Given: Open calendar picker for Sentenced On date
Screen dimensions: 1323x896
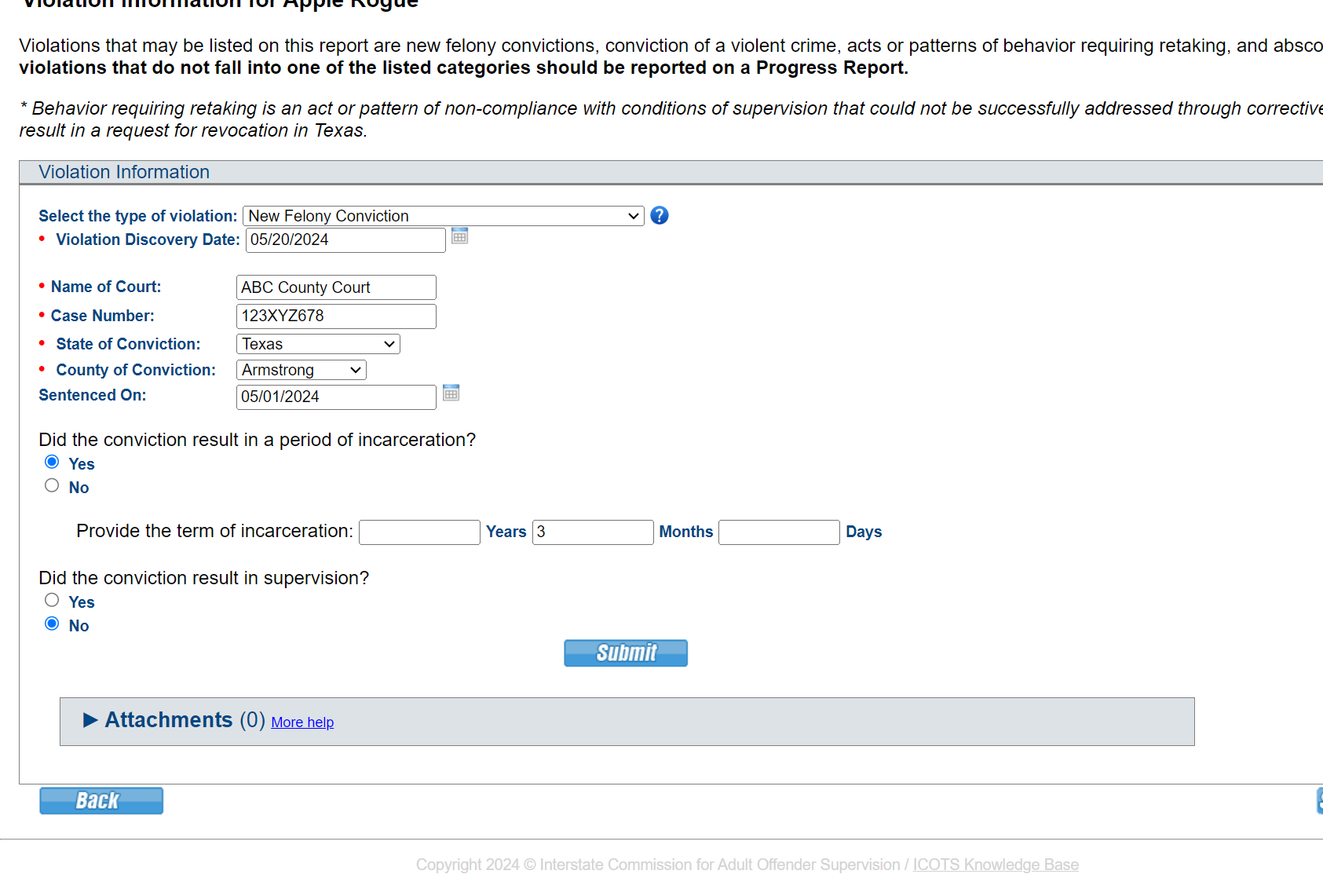Looking at the screenshot, I should pyautogui.click(x=451, y=393).
